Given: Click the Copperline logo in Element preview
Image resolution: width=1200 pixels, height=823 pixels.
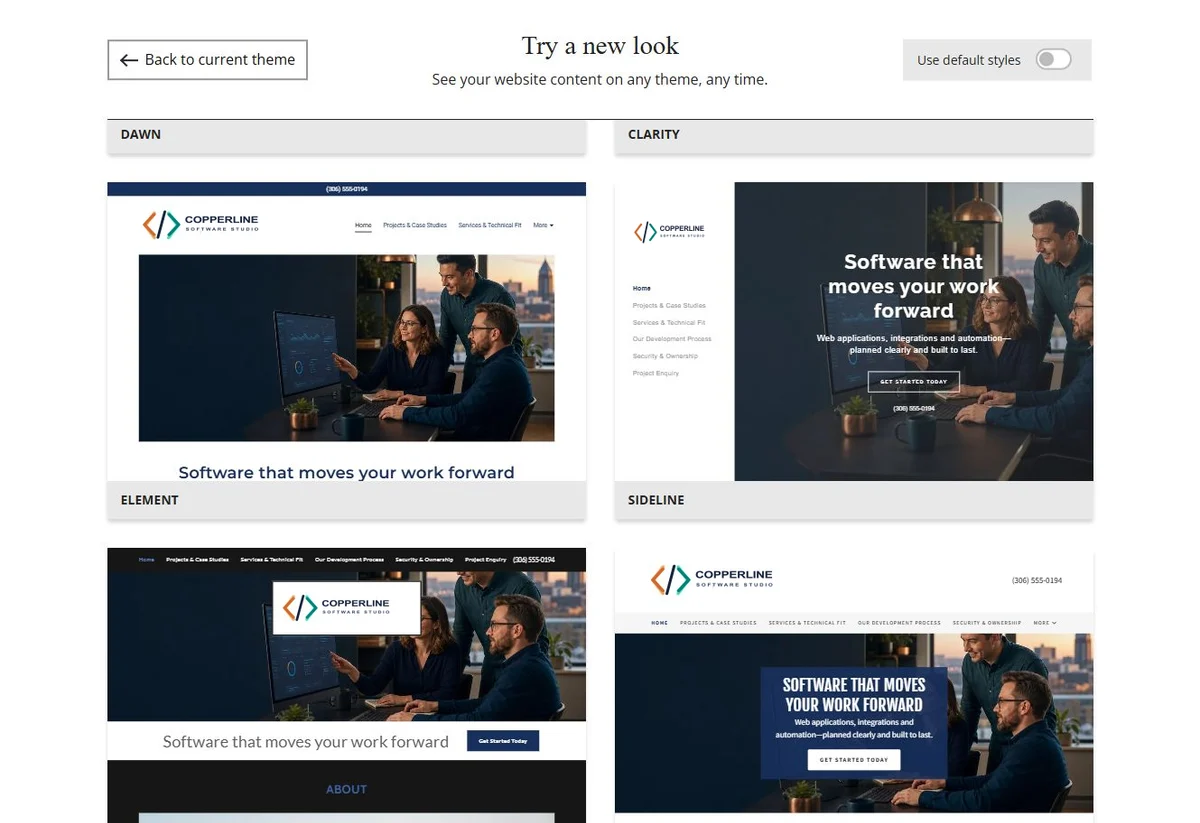Looking at the screenshot, I should point(201,225).
